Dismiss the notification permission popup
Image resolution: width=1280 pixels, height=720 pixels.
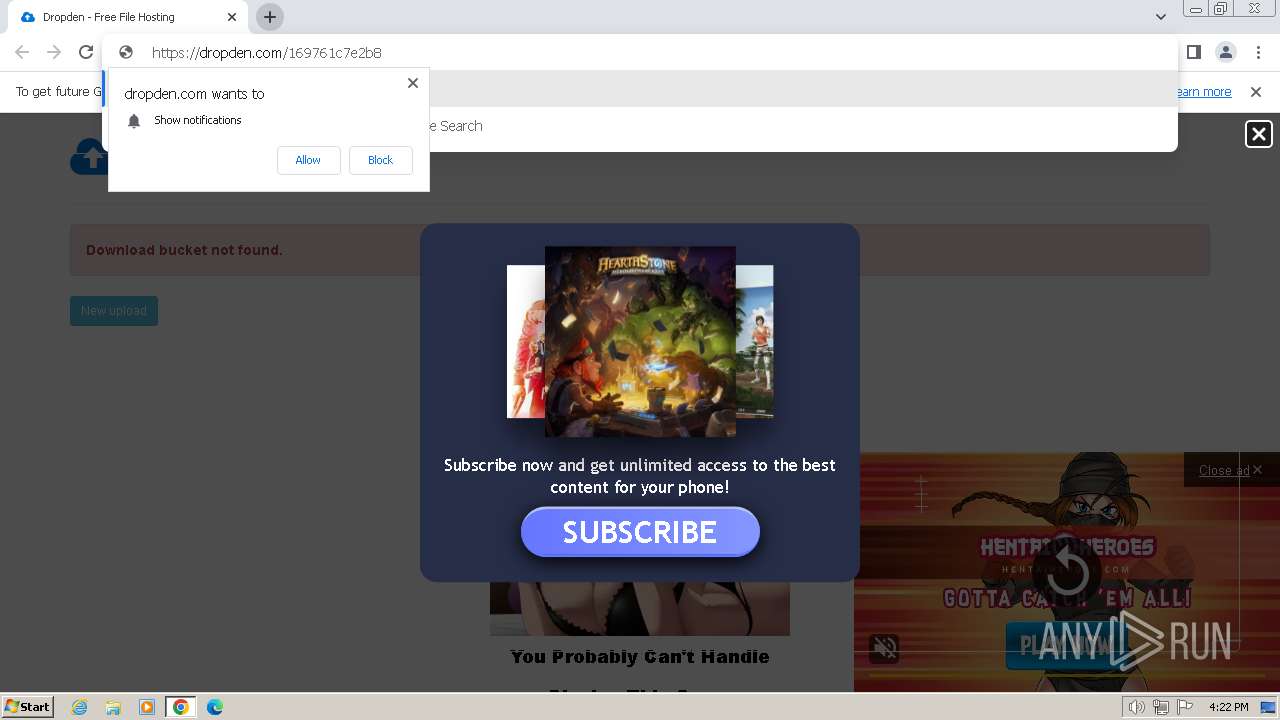(413, 83)
